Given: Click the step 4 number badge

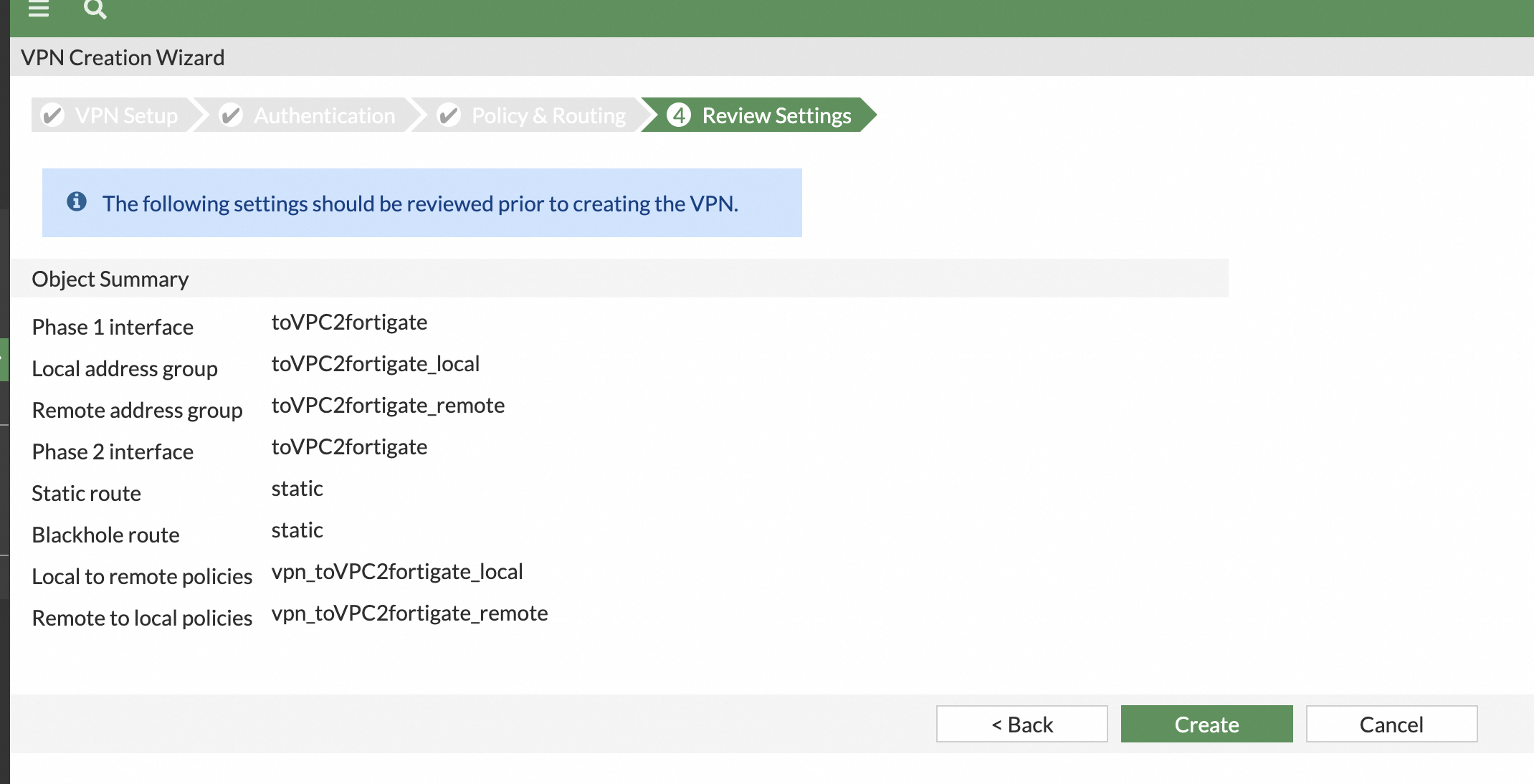Looking at the screenshot, I should [679, 115].
